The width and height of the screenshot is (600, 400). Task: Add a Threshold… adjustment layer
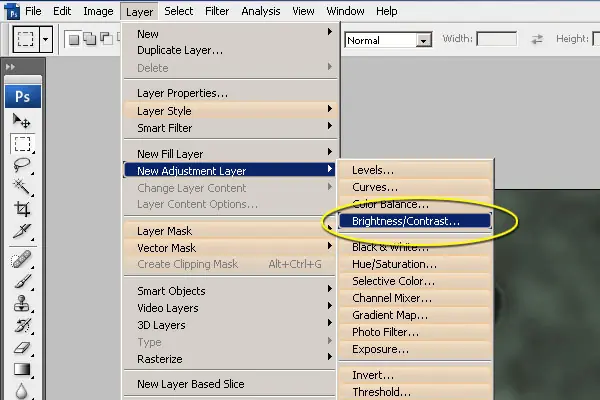point(416,392)
